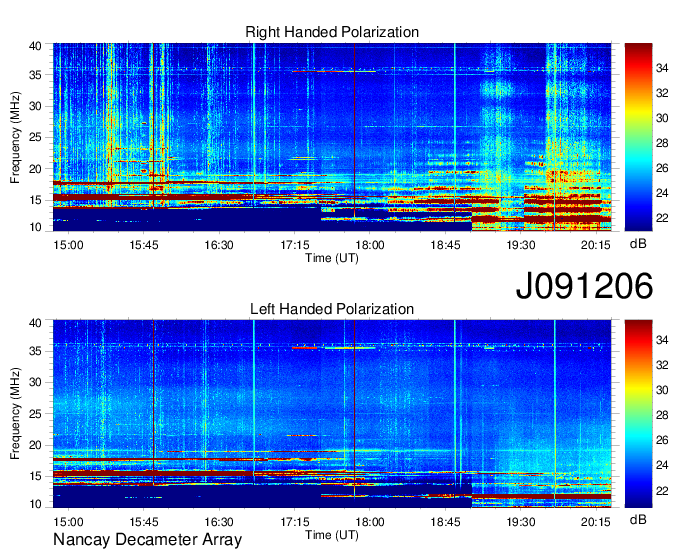Viewport: 680px width, 552px height.
Task: Click the 19:30 tick in the top plot
Action: (x=521, y=245)
